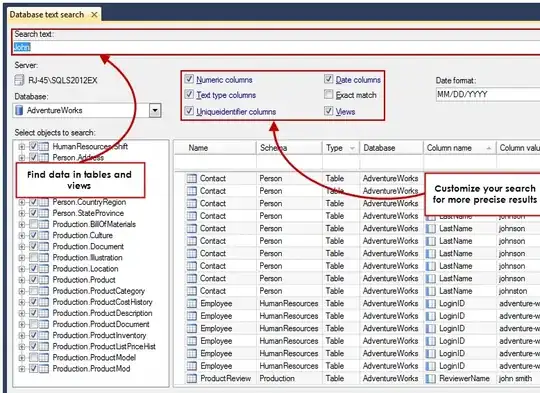Uncheck the Numeric columns option
The height and width of the screenshot is (393, 540).
189,79
